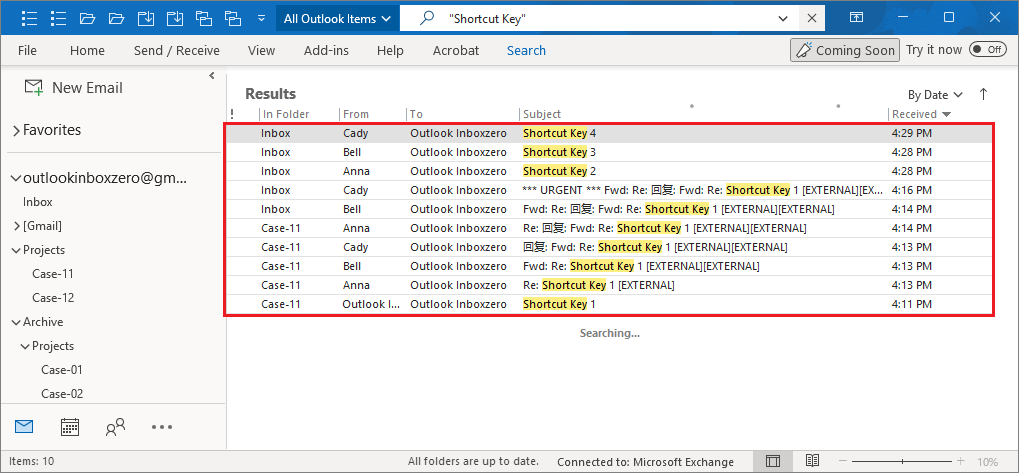Reverse sort order with the up arrow

pyautogui.click(x=983, y=94)
